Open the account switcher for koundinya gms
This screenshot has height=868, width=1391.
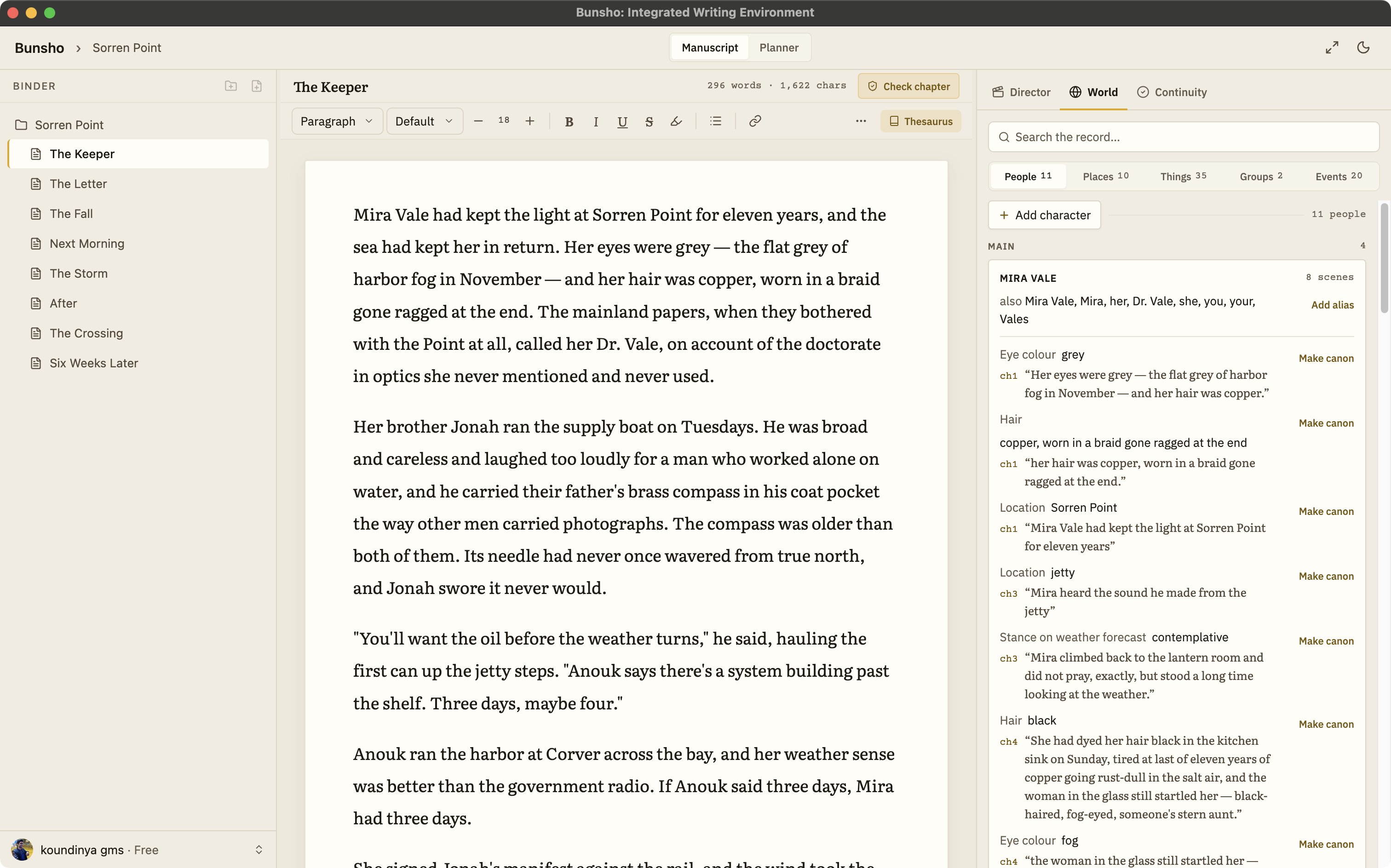click(259, 850)
